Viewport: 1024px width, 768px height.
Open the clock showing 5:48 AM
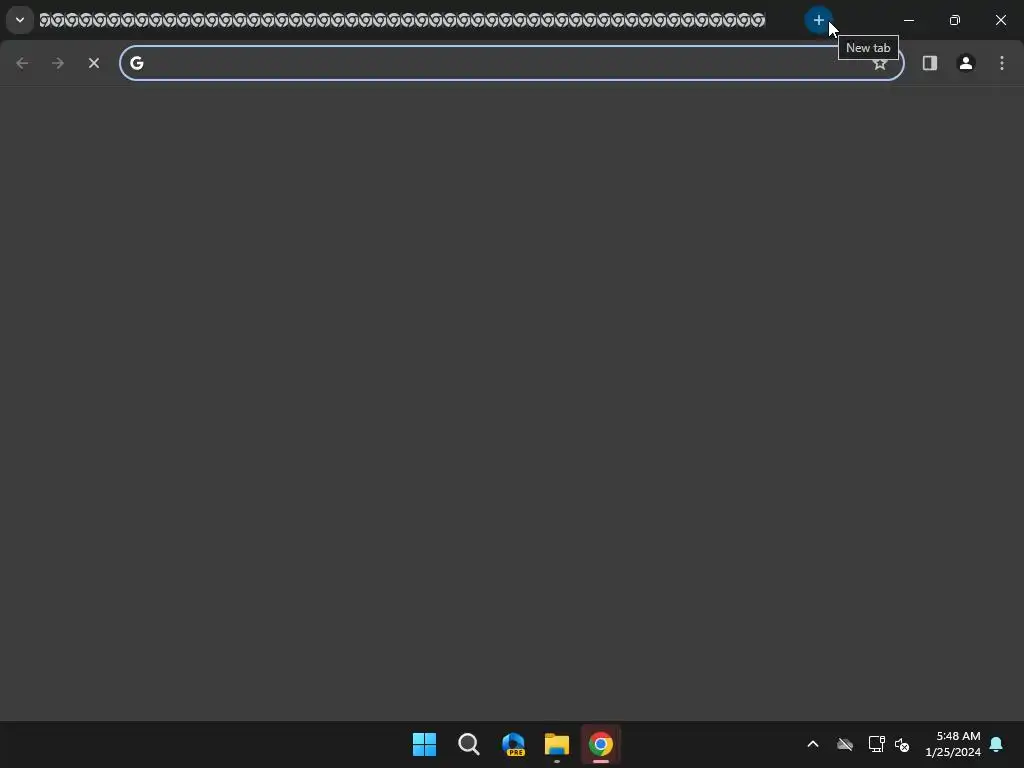coord(953,744)
